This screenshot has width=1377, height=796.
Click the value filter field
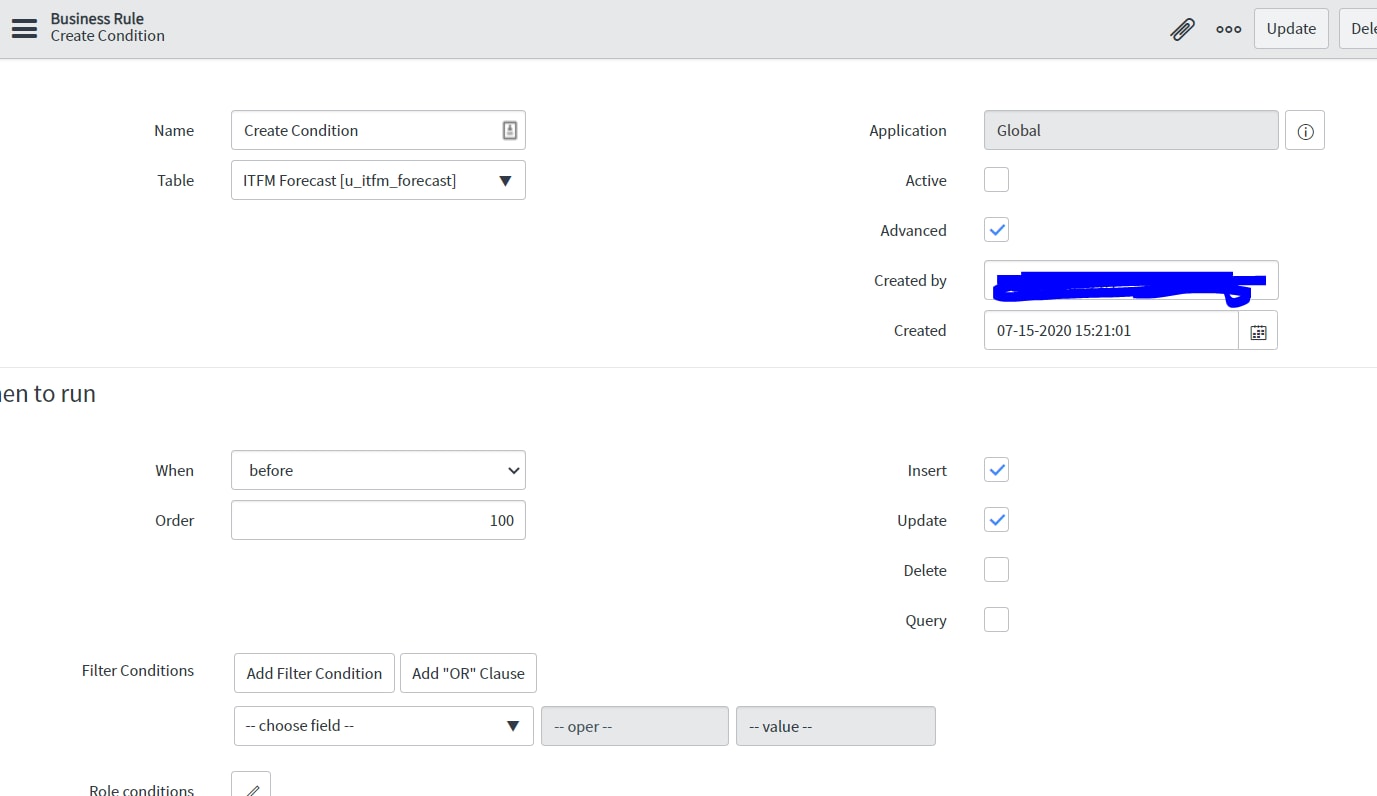click(836, 726)
